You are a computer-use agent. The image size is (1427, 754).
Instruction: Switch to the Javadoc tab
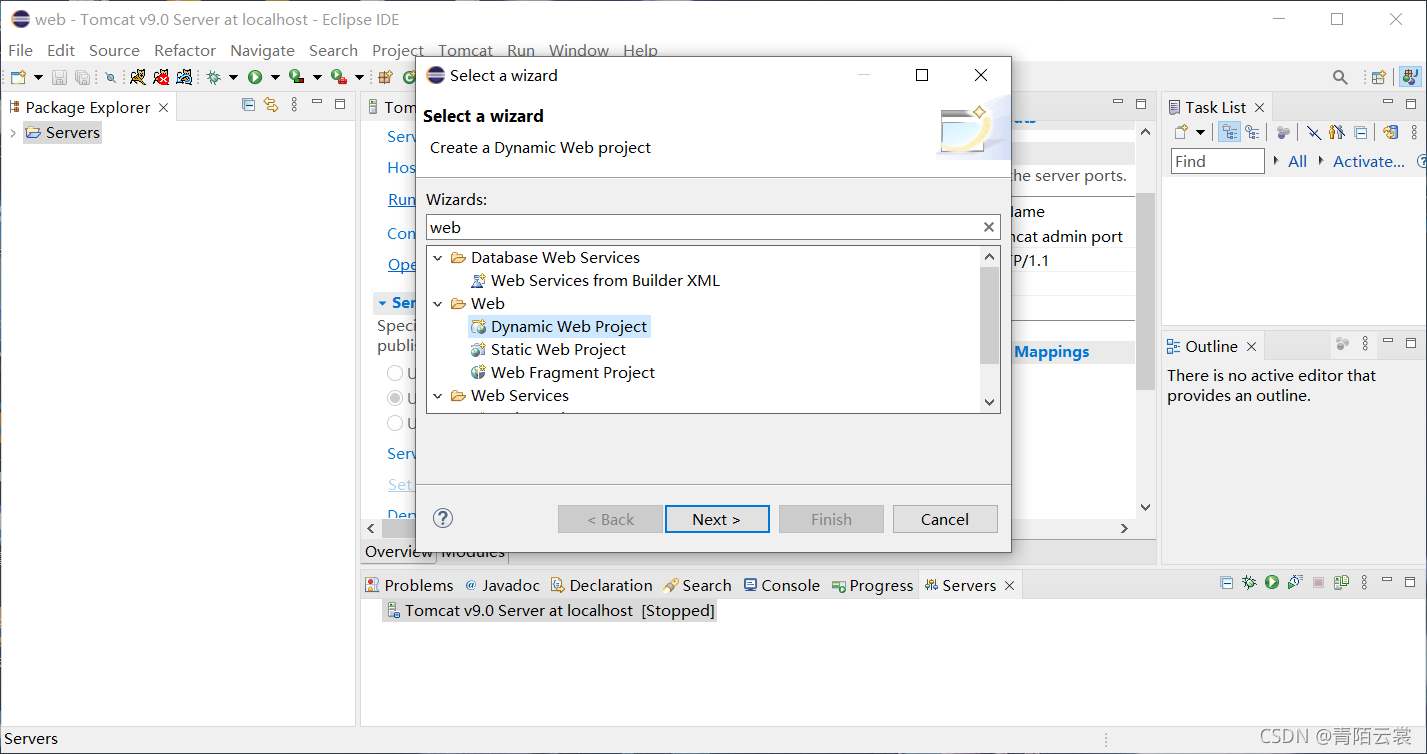click(502, 585)
